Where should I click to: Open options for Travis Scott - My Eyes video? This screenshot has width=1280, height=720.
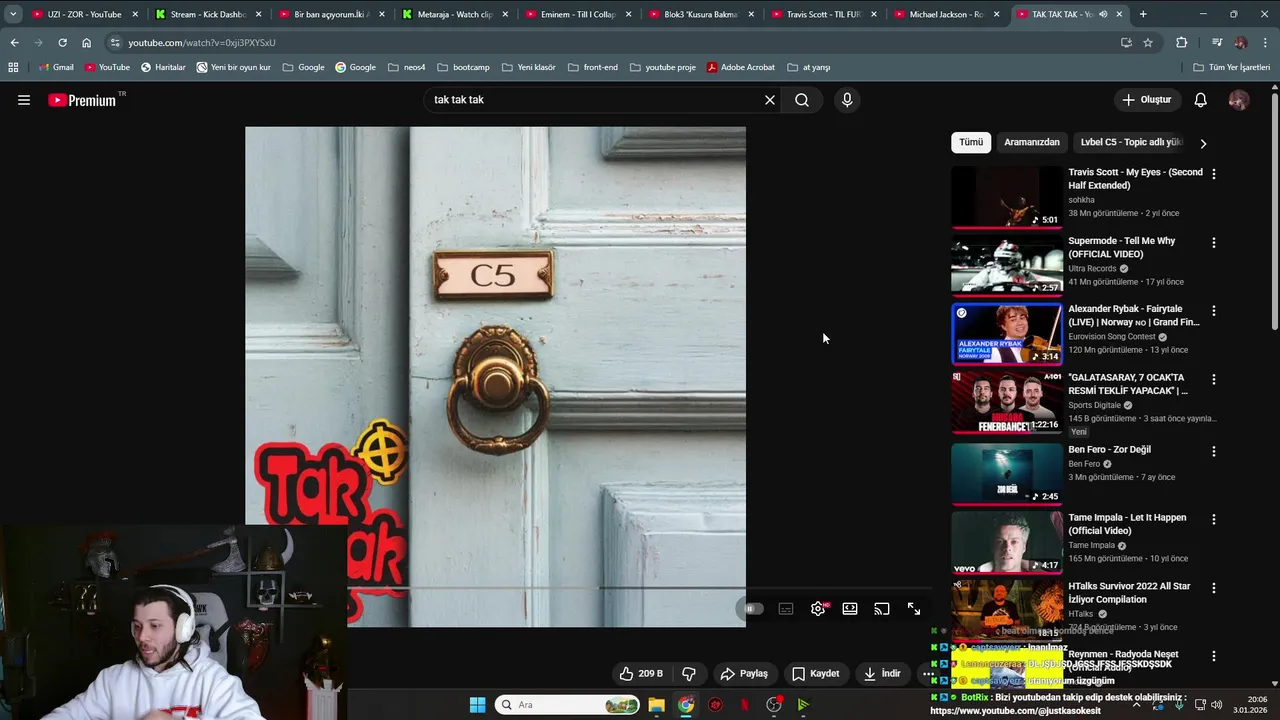(1214, 174)
